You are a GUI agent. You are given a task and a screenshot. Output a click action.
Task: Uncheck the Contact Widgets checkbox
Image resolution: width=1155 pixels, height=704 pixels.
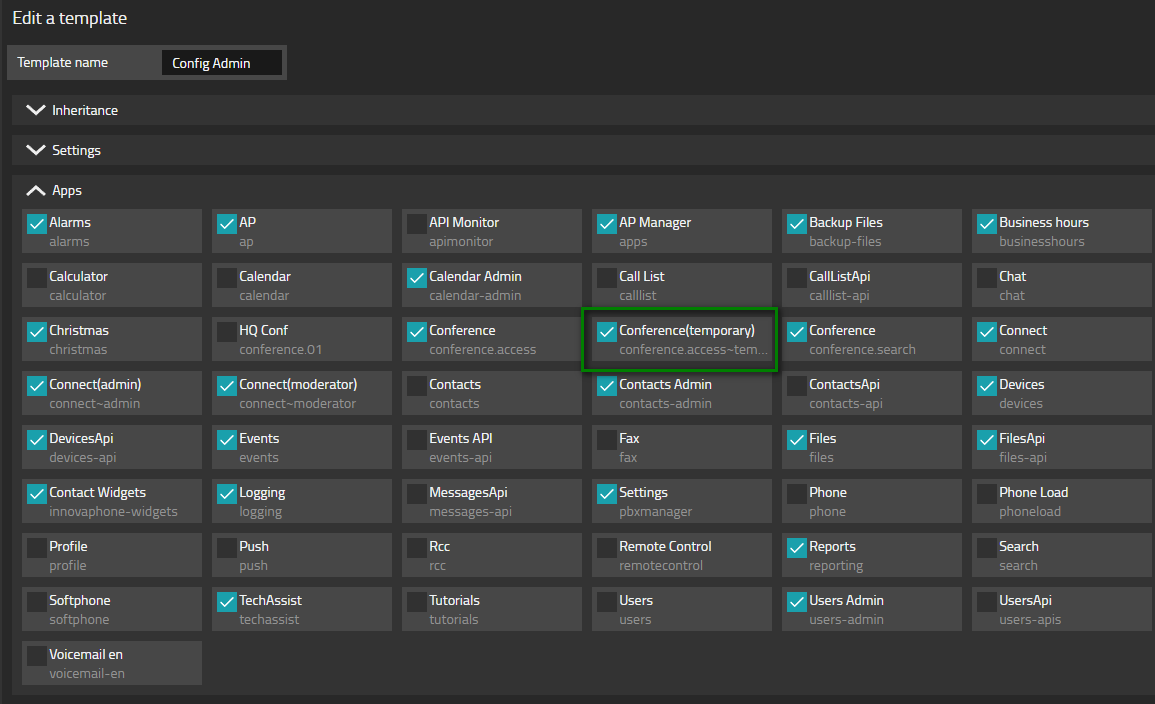click(37, 493)
